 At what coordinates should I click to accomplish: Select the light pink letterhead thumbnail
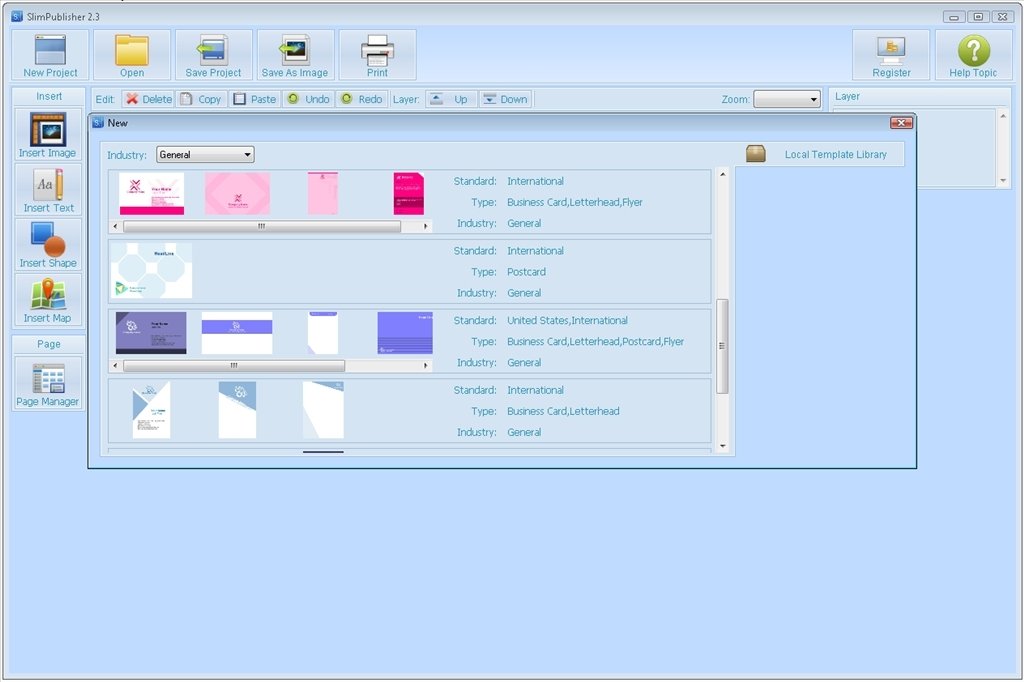click(323, 193)
